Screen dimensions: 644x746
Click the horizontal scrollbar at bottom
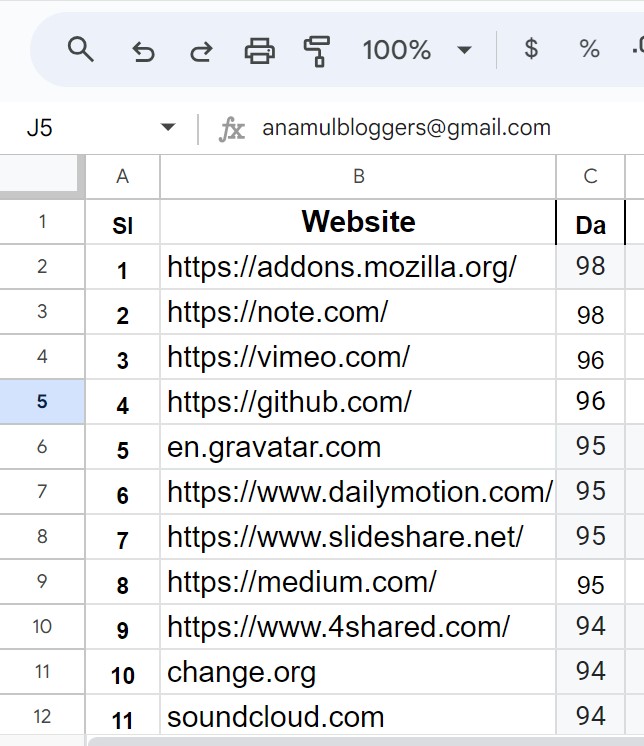click(360, 741)
